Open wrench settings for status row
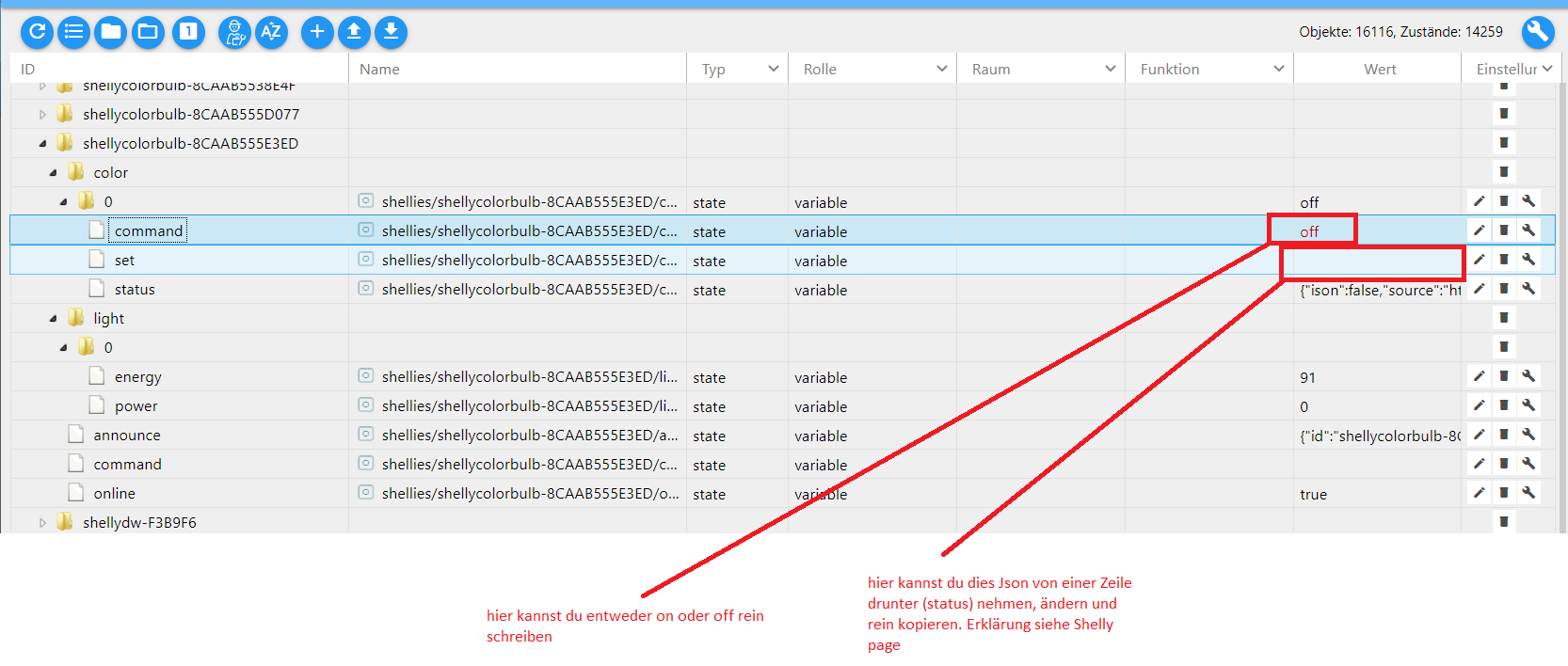This screenshot has width=1568, height=666. coord(1528,289)
